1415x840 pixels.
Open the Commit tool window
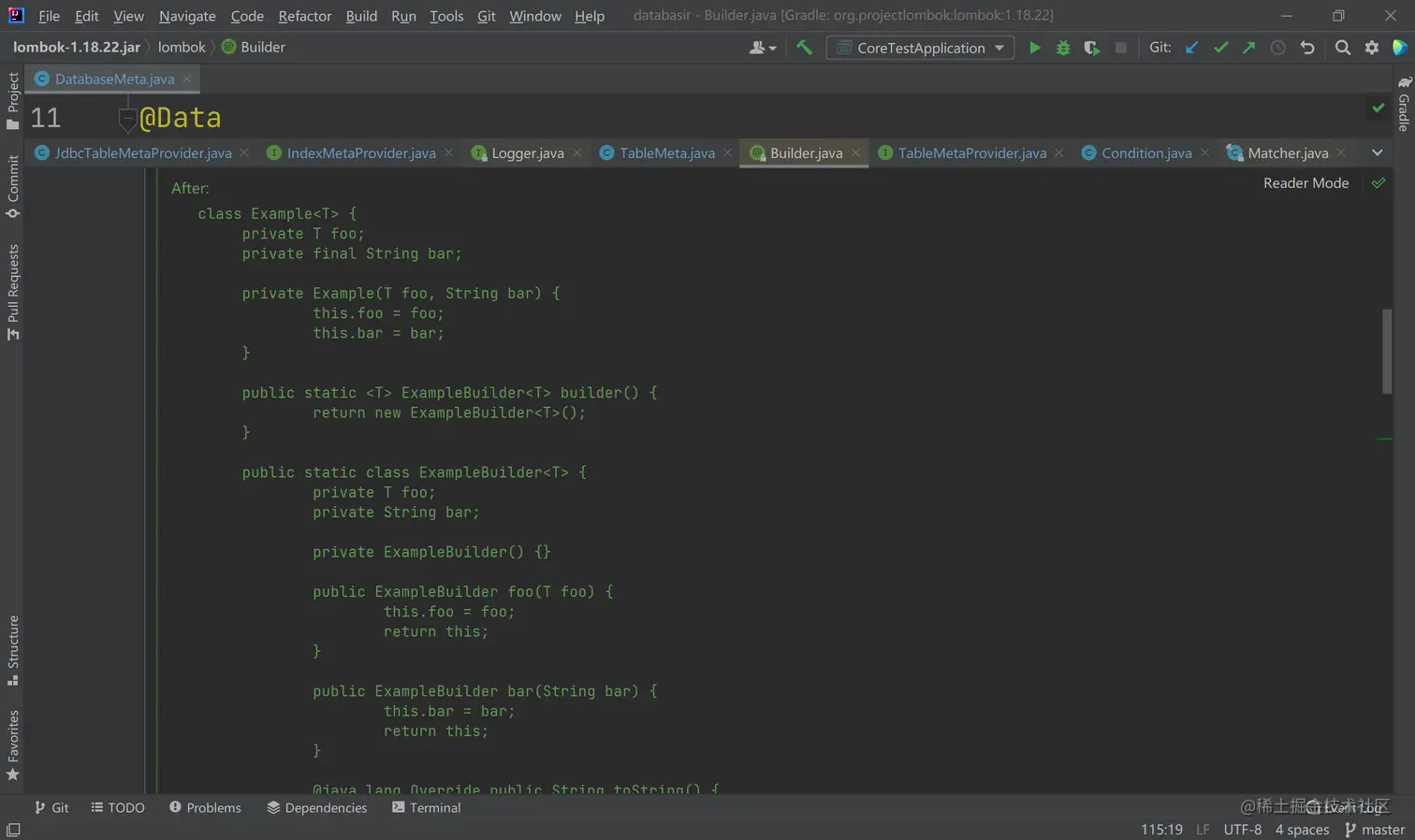point(12,186)
